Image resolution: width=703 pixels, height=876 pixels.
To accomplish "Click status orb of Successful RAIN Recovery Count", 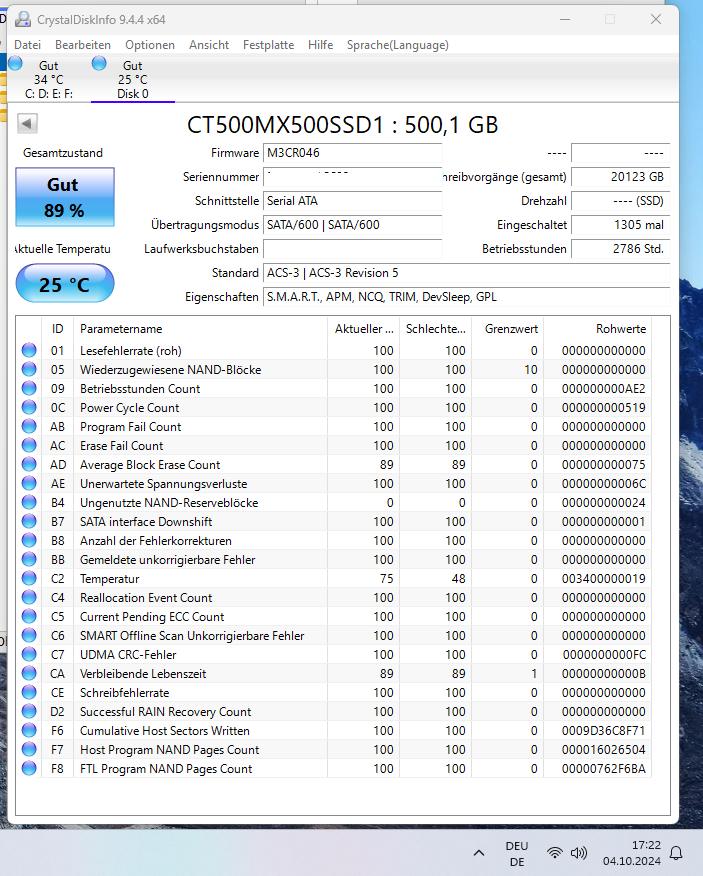I will tap(29, 711).
